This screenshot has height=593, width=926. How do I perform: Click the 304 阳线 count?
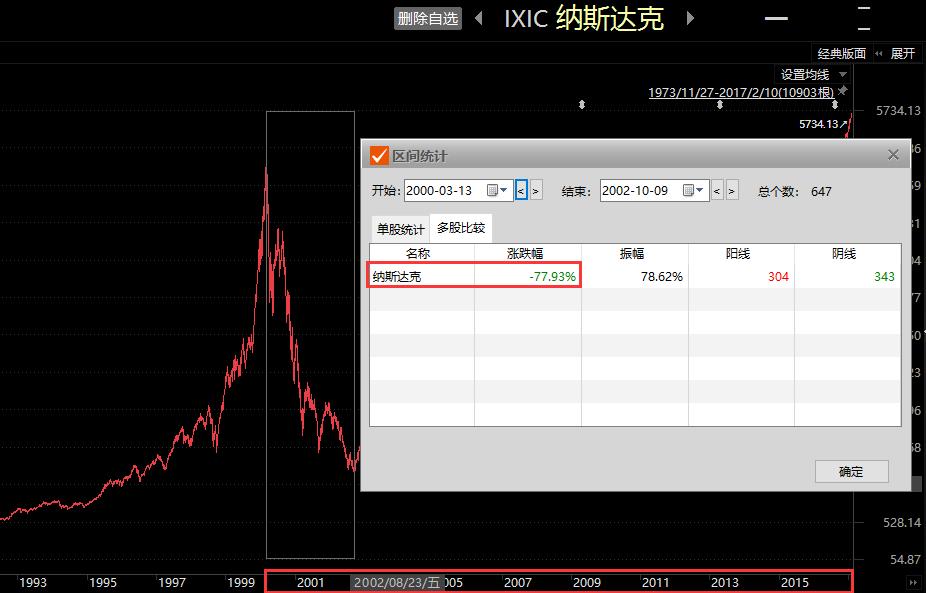pos(778,276)
